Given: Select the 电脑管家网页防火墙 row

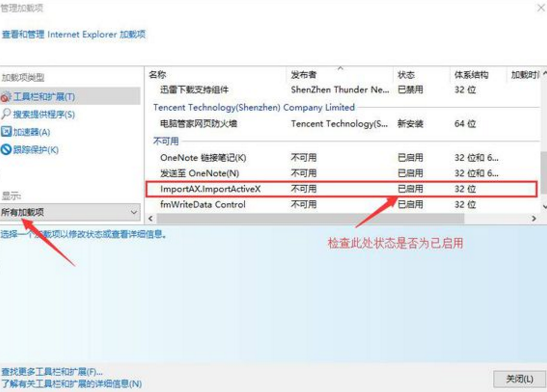Looking at the screenshot, I should point(342,123).
